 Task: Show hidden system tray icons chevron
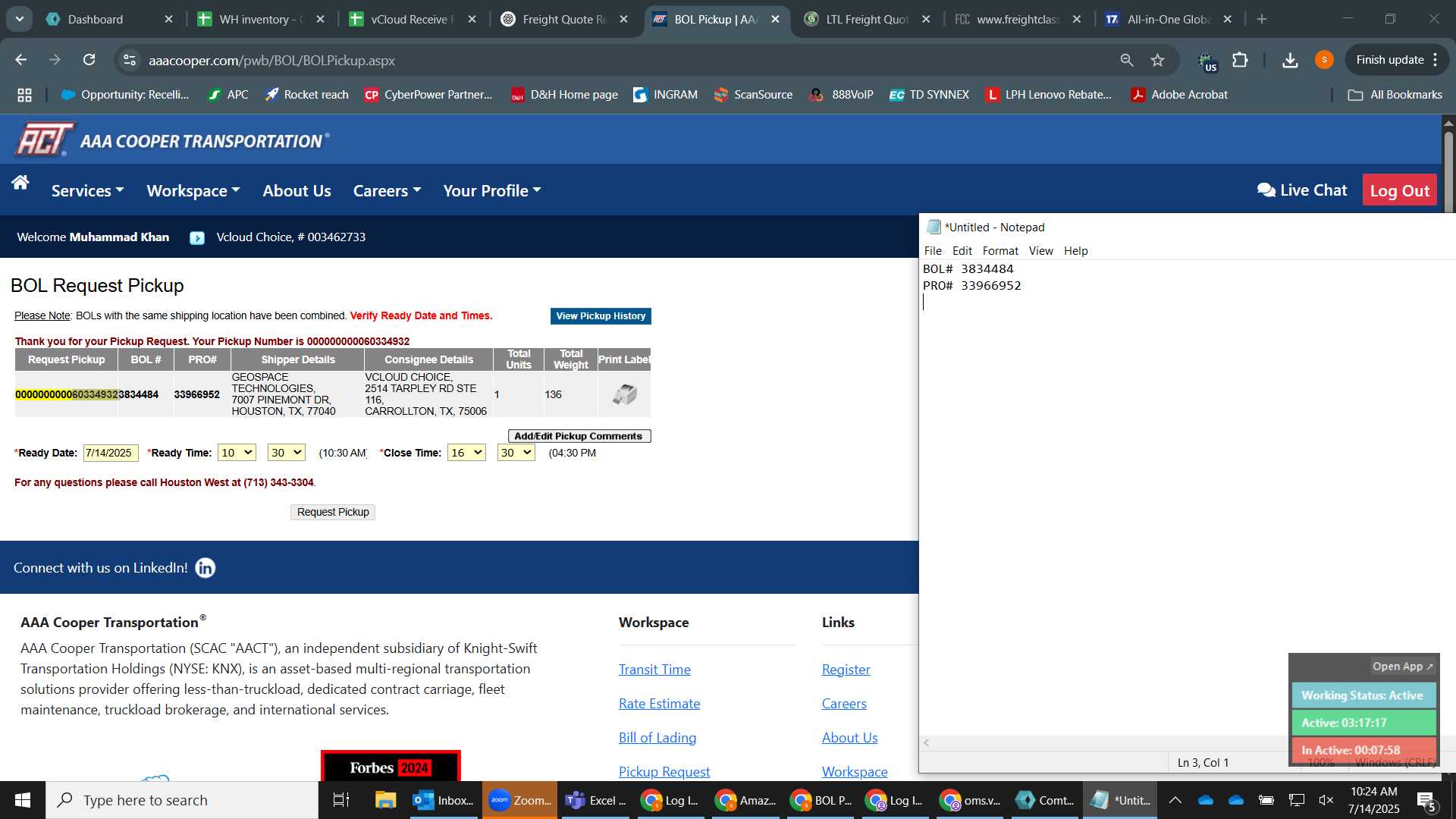click(x=1175, y=800)
